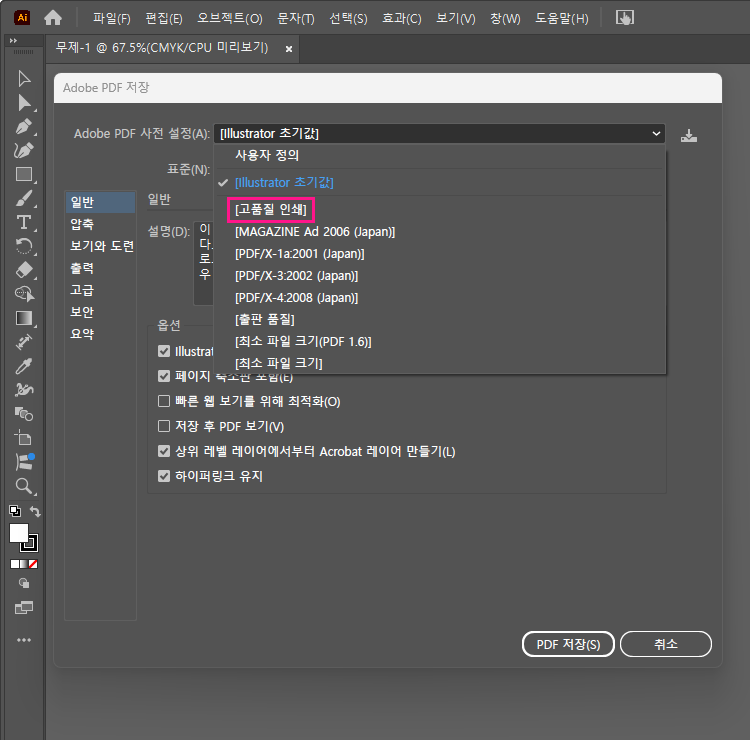750x740 pixels.
Task: Select the Pen tool in toolbar
Action: [24, 127]
